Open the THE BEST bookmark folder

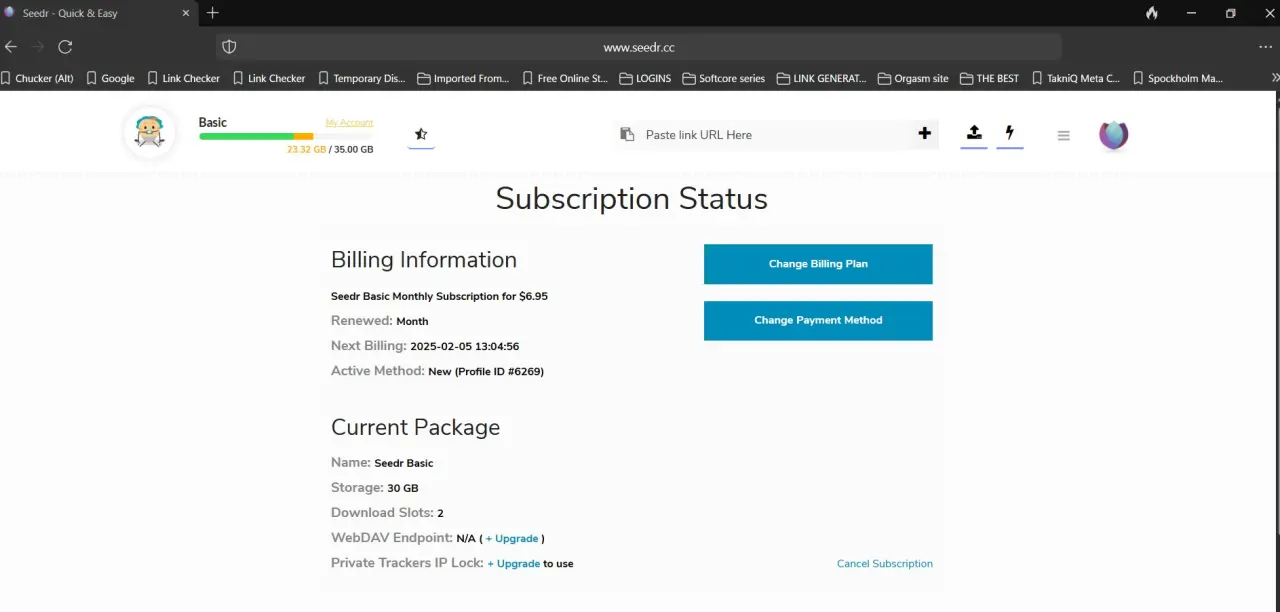point(990,78)
